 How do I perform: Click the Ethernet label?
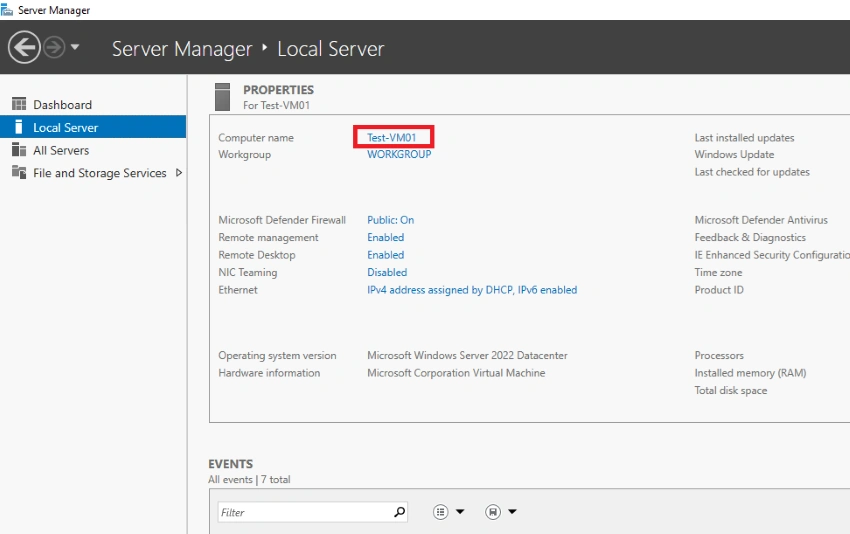coord(237,289)
